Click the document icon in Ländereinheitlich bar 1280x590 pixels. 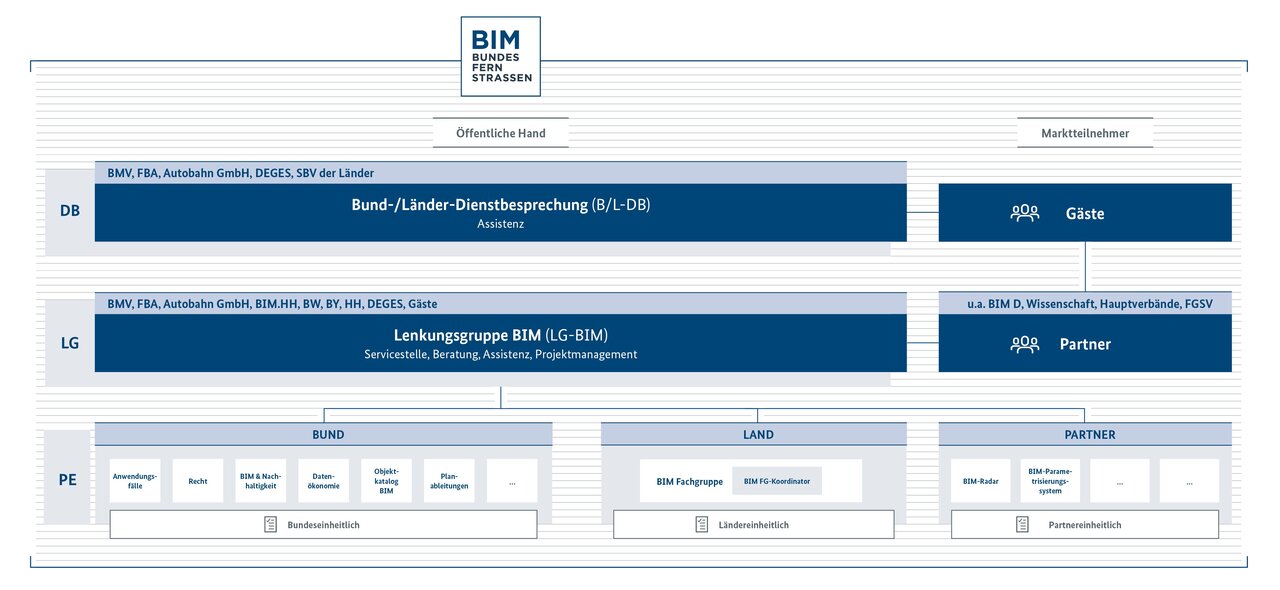click(700, 523)
